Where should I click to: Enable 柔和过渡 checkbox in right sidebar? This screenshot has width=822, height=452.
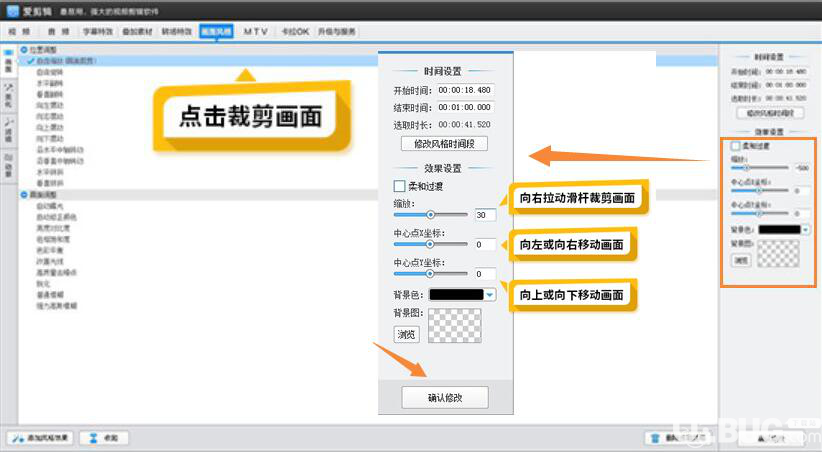pyautogui.click(x=736, y=146)
